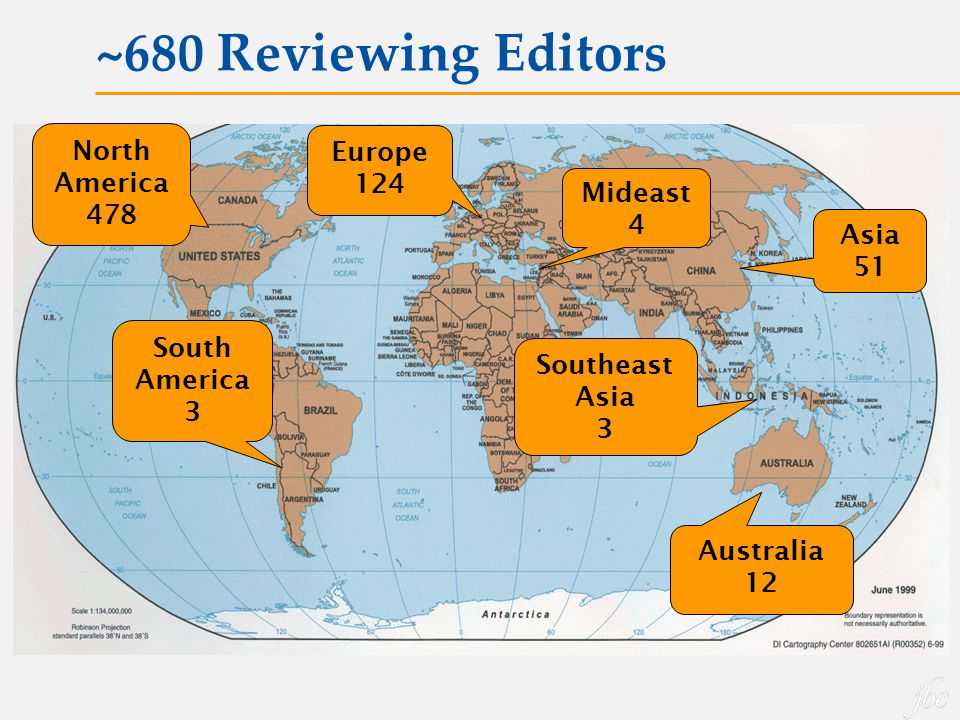Click the URUGUAY map label

(326, 490)
